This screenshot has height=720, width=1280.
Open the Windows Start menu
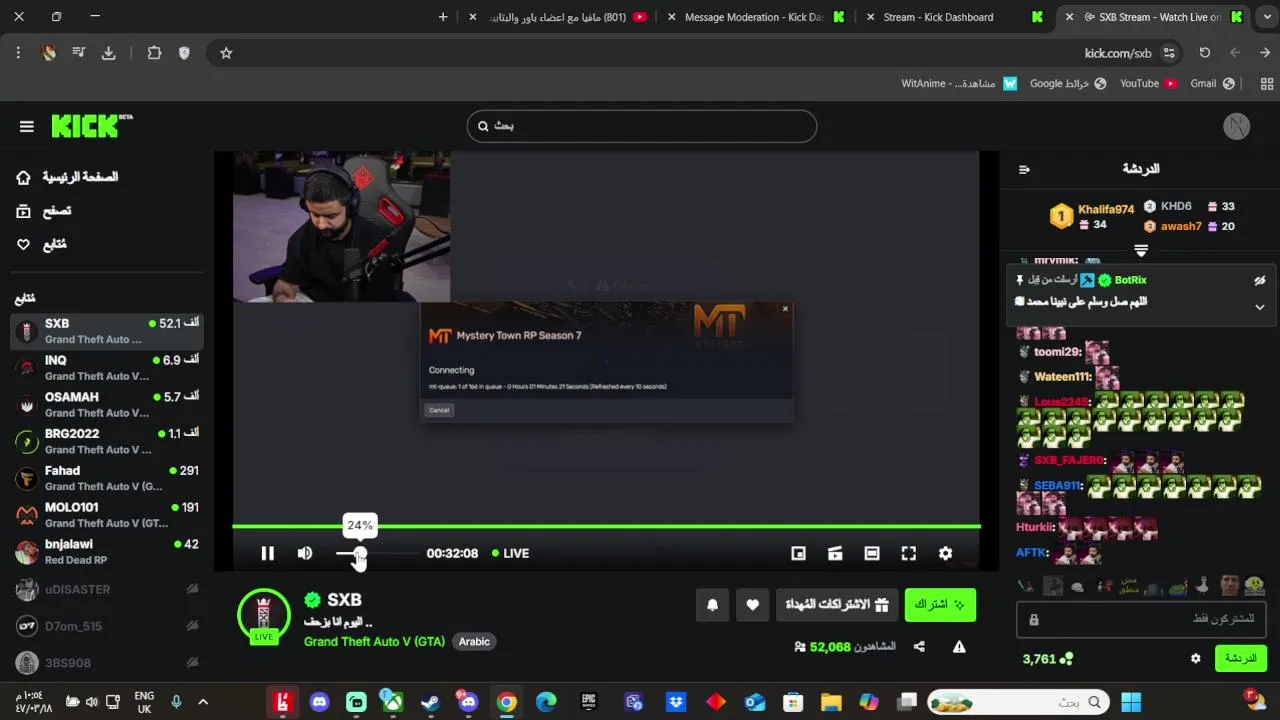(1131, 702)
